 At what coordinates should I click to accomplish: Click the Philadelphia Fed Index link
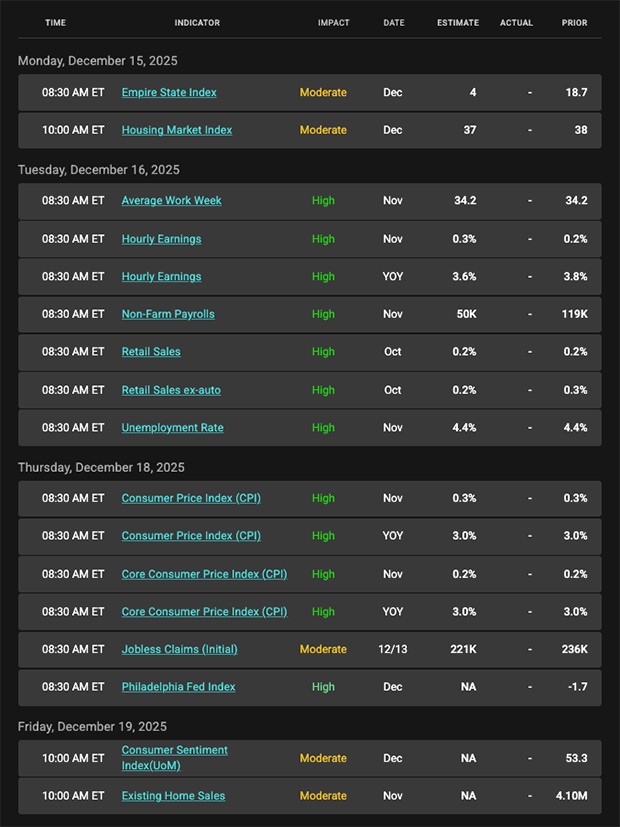(x=178, y=687)
